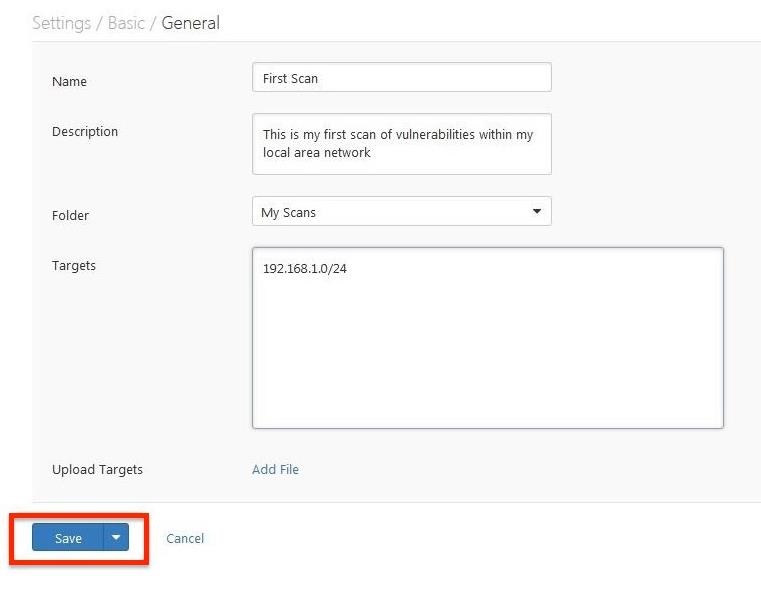The image size is (761, 590).
Task: Click Add File to upload targets
Action: [x=275, y=469]
